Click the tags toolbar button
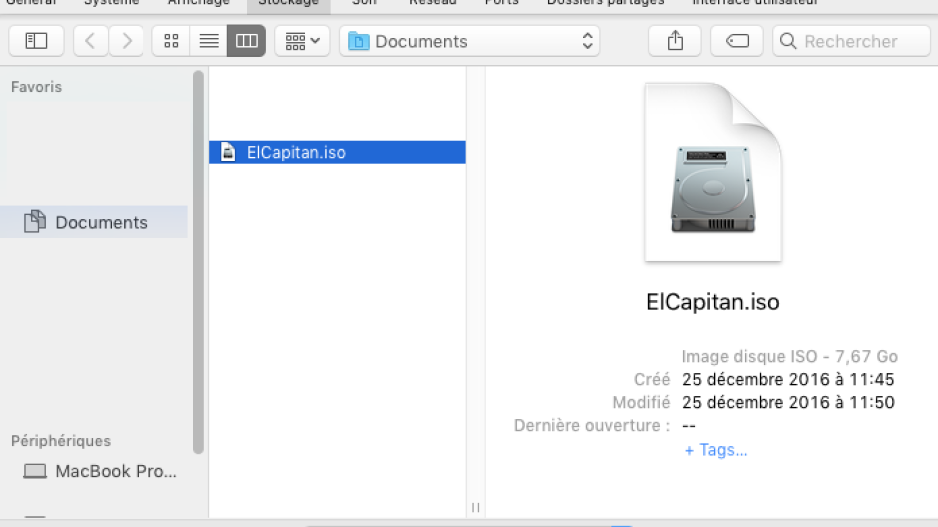This screenshot has height=527, width=938. [737, 41]
